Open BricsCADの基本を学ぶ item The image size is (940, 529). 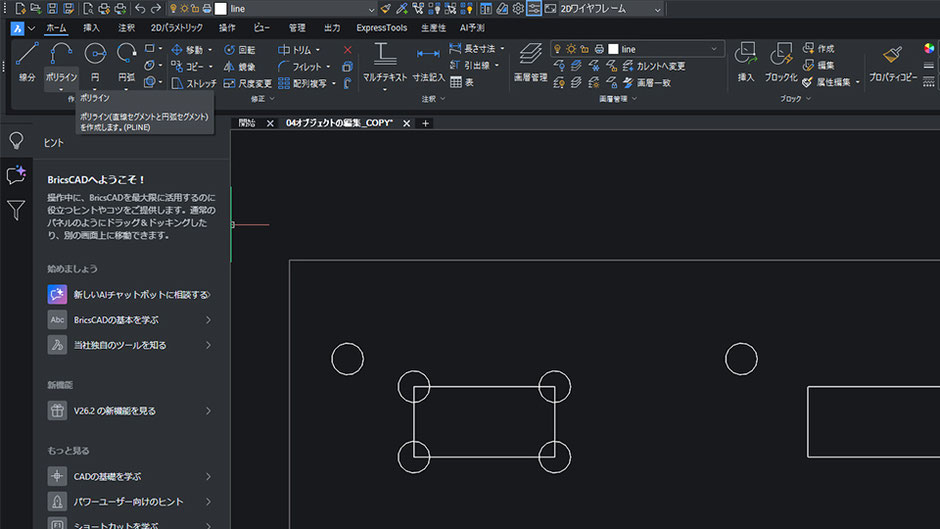[x=129, y=320]
